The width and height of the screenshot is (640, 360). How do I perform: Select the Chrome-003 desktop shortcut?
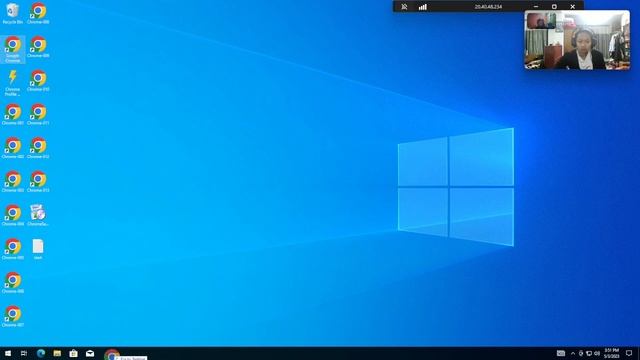(13, 182)
